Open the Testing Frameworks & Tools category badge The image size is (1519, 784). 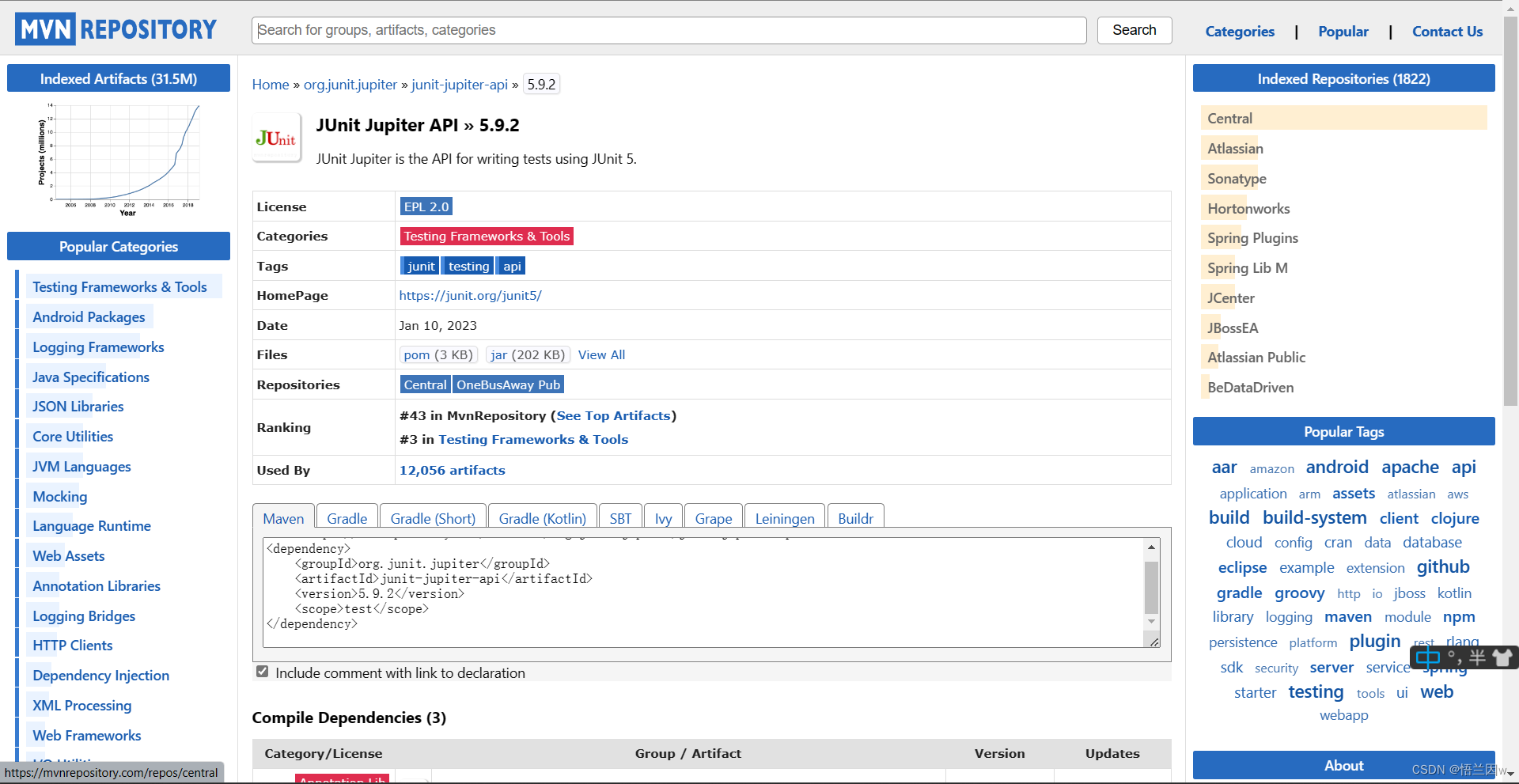pos(487,236)
